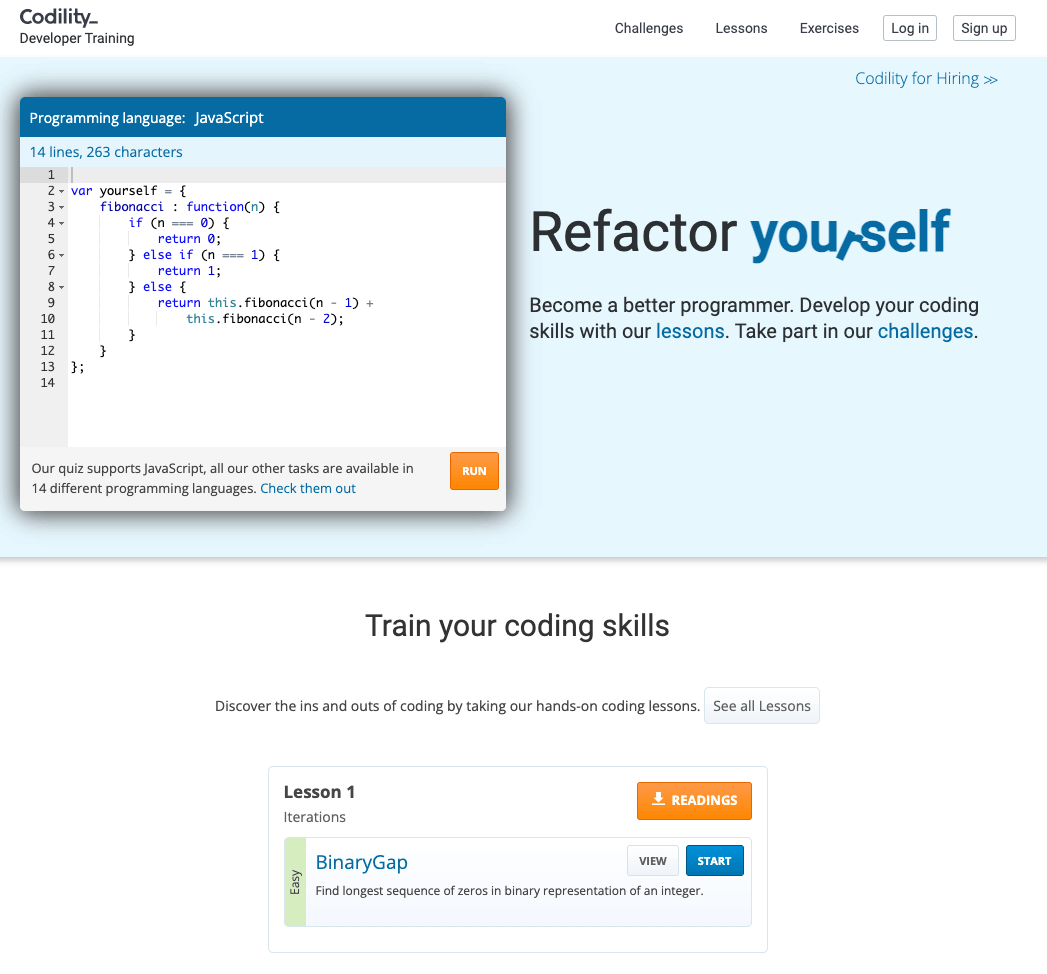This screenshot has height=974, width=1047.
Task: Open the Challenges menu item
Action: (x=648, y=28)
